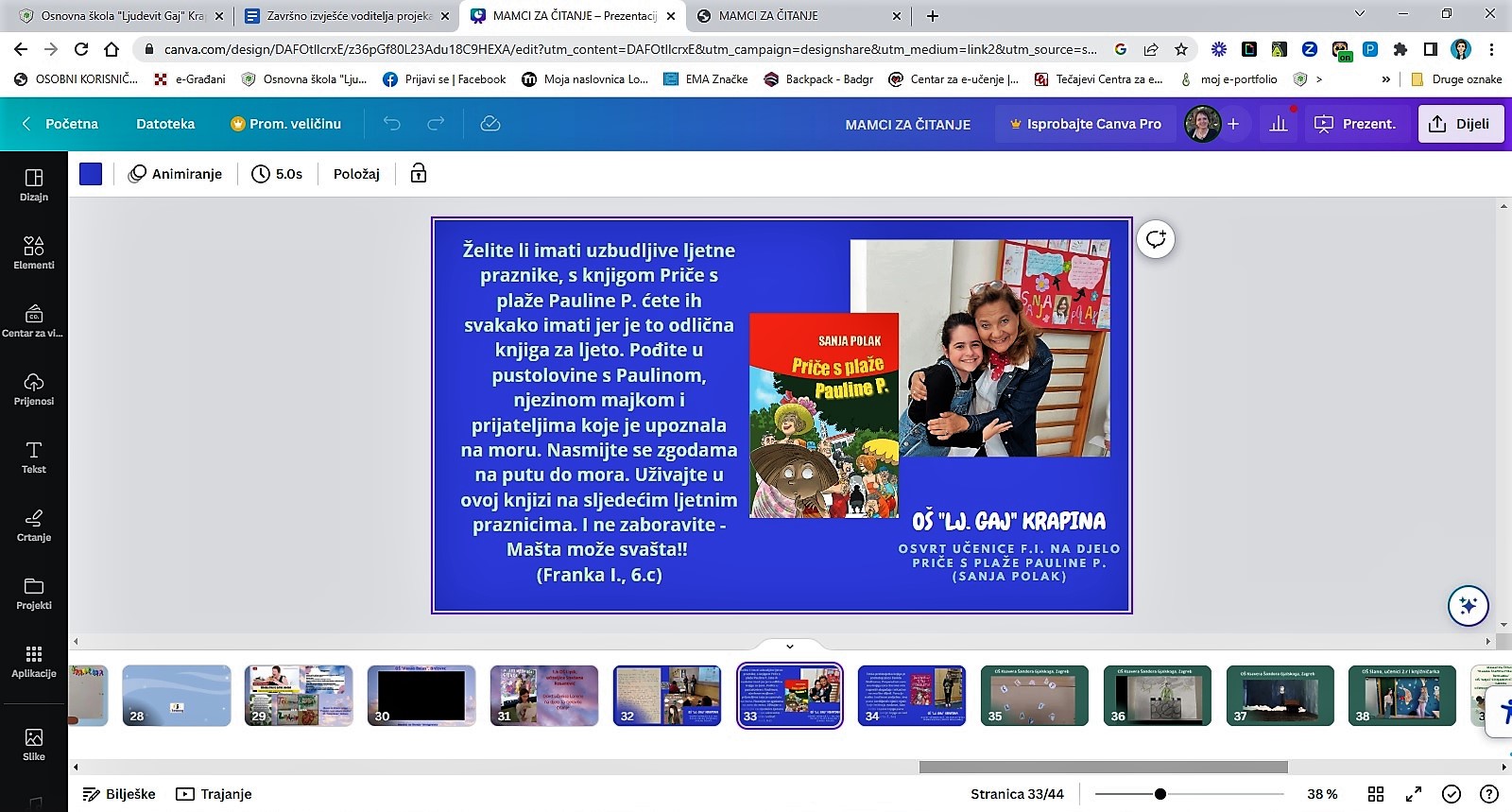This screenshot has width=1512, height=812.
Task: Open the Slike photos panel
Action: tap(34, 744)
